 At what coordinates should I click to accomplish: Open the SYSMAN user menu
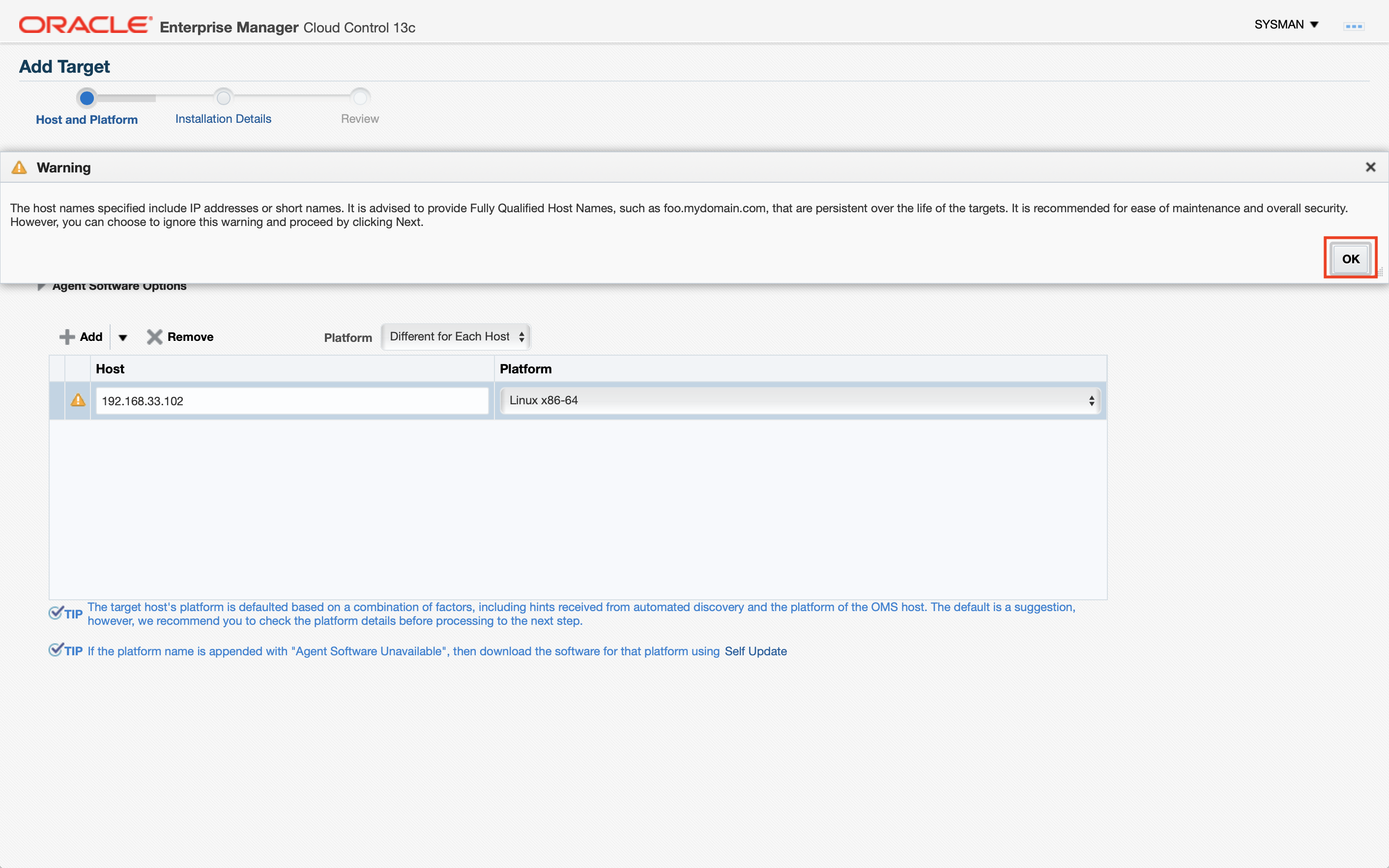1286,25
